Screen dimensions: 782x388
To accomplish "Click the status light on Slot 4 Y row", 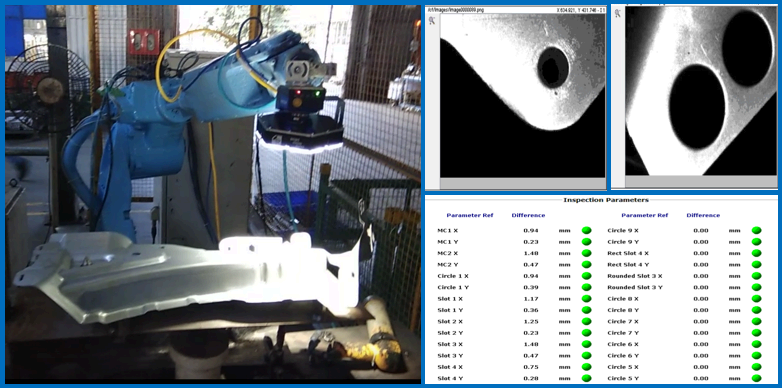I will tap(586, 379).
